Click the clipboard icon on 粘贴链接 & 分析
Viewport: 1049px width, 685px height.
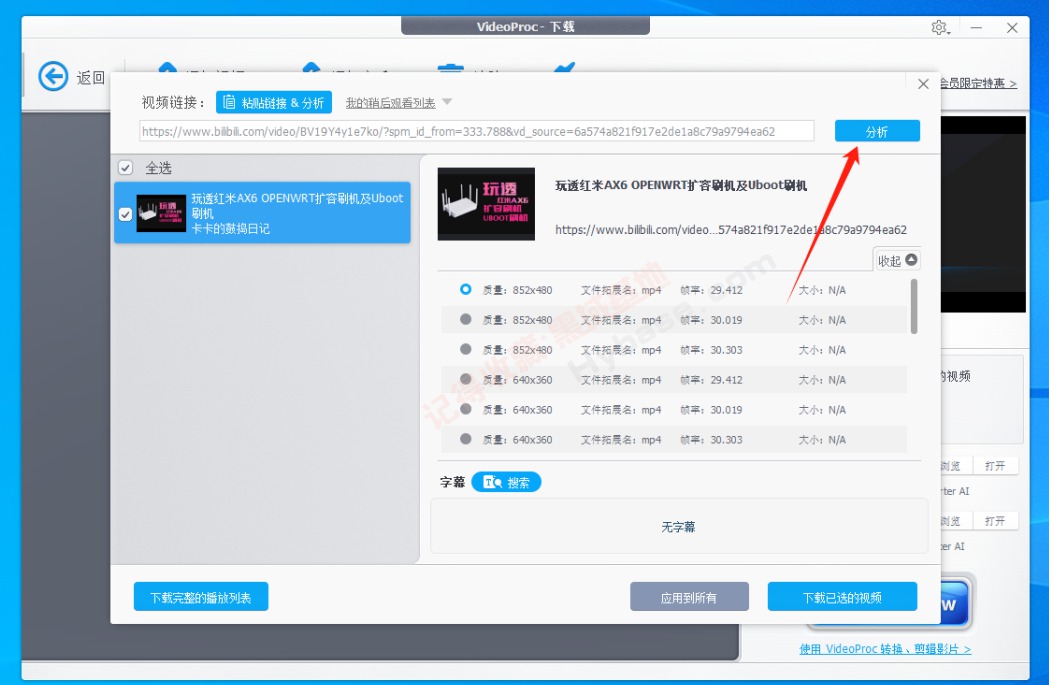click(229, 102)
